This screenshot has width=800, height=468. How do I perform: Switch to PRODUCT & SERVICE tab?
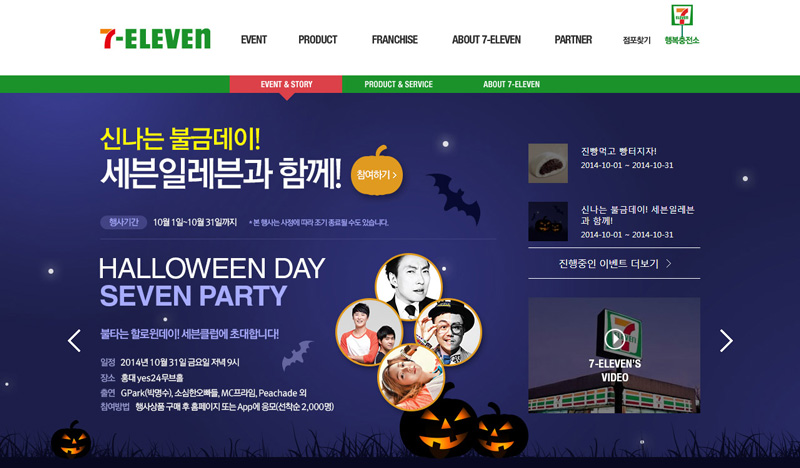point(398,84)
